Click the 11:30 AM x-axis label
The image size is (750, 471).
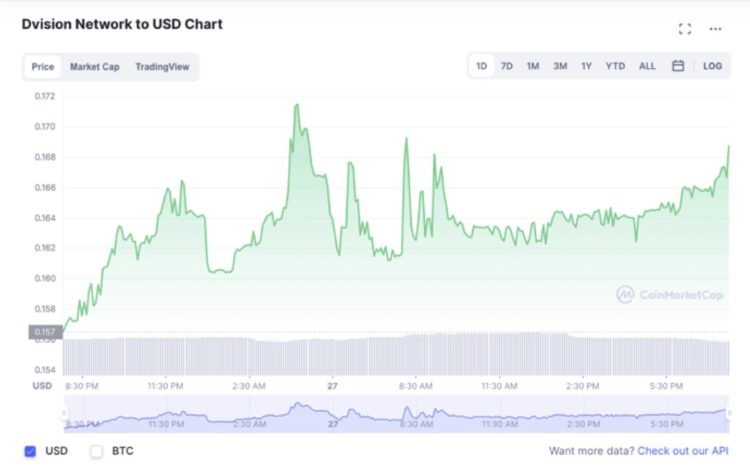[499, 386]
